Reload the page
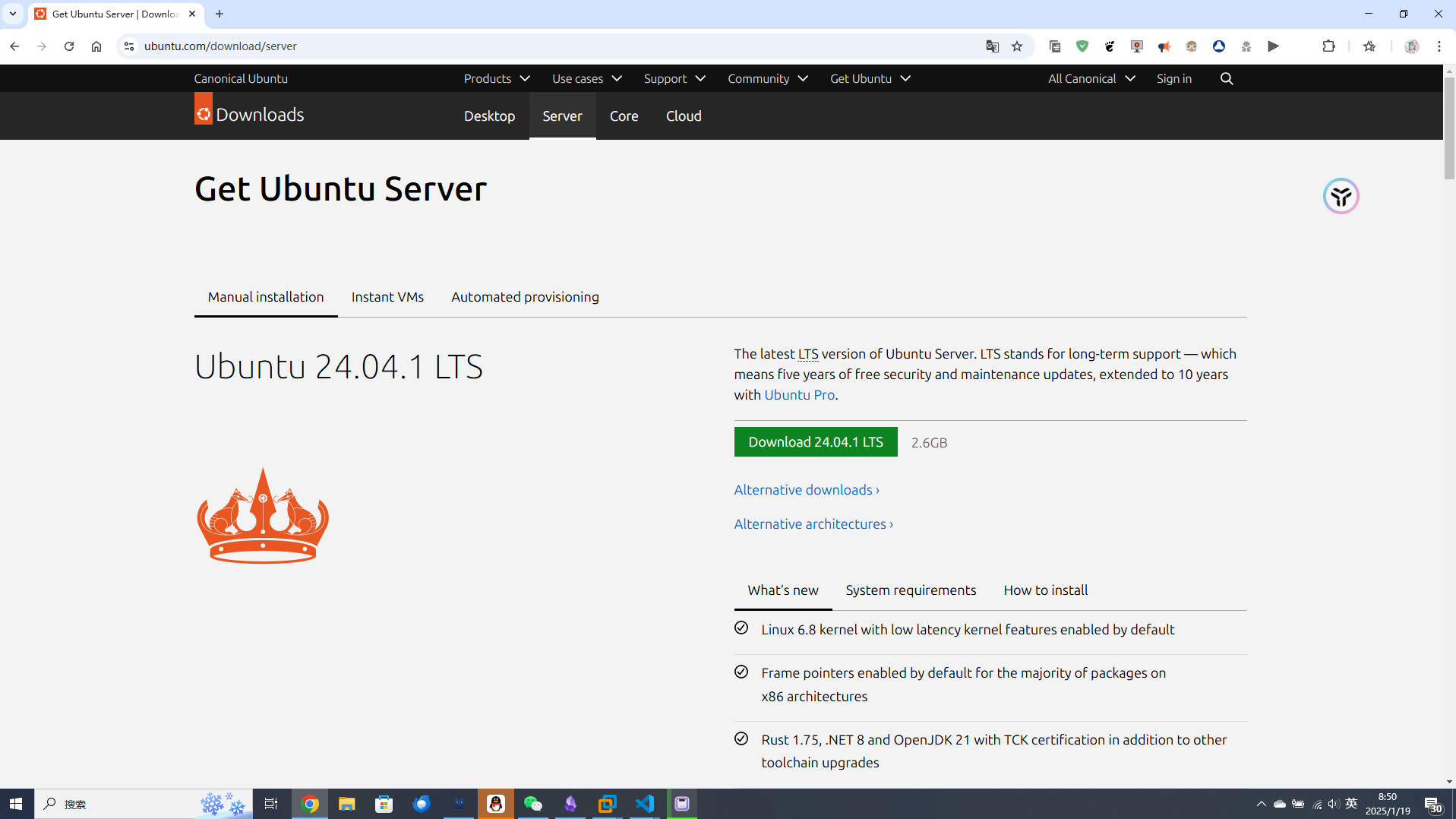Viewport: 1456px width, 819px height. (x=69, y=46)
